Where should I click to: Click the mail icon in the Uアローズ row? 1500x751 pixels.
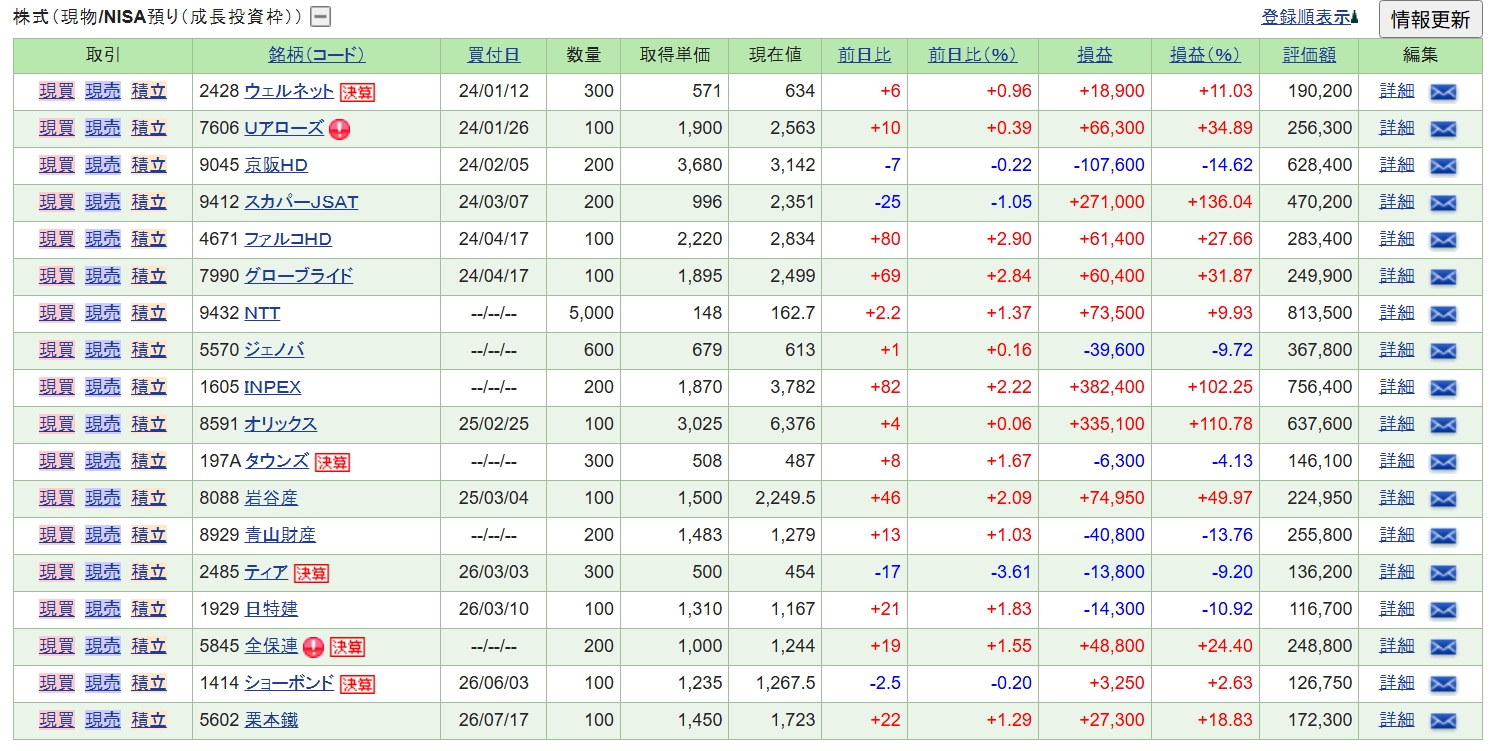(1443, 129)
